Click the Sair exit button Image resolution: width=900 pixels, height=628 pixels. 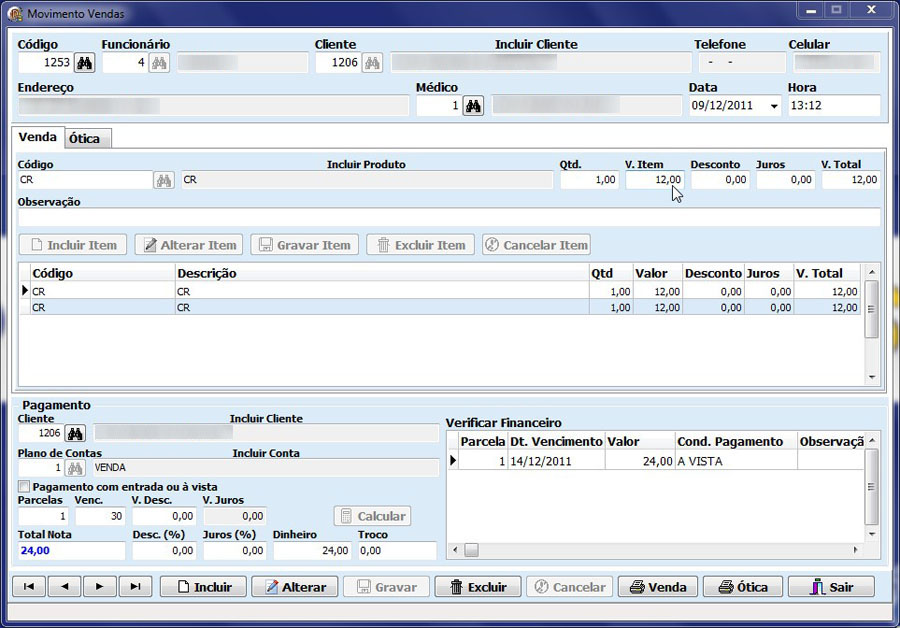[x=832, y=587]
